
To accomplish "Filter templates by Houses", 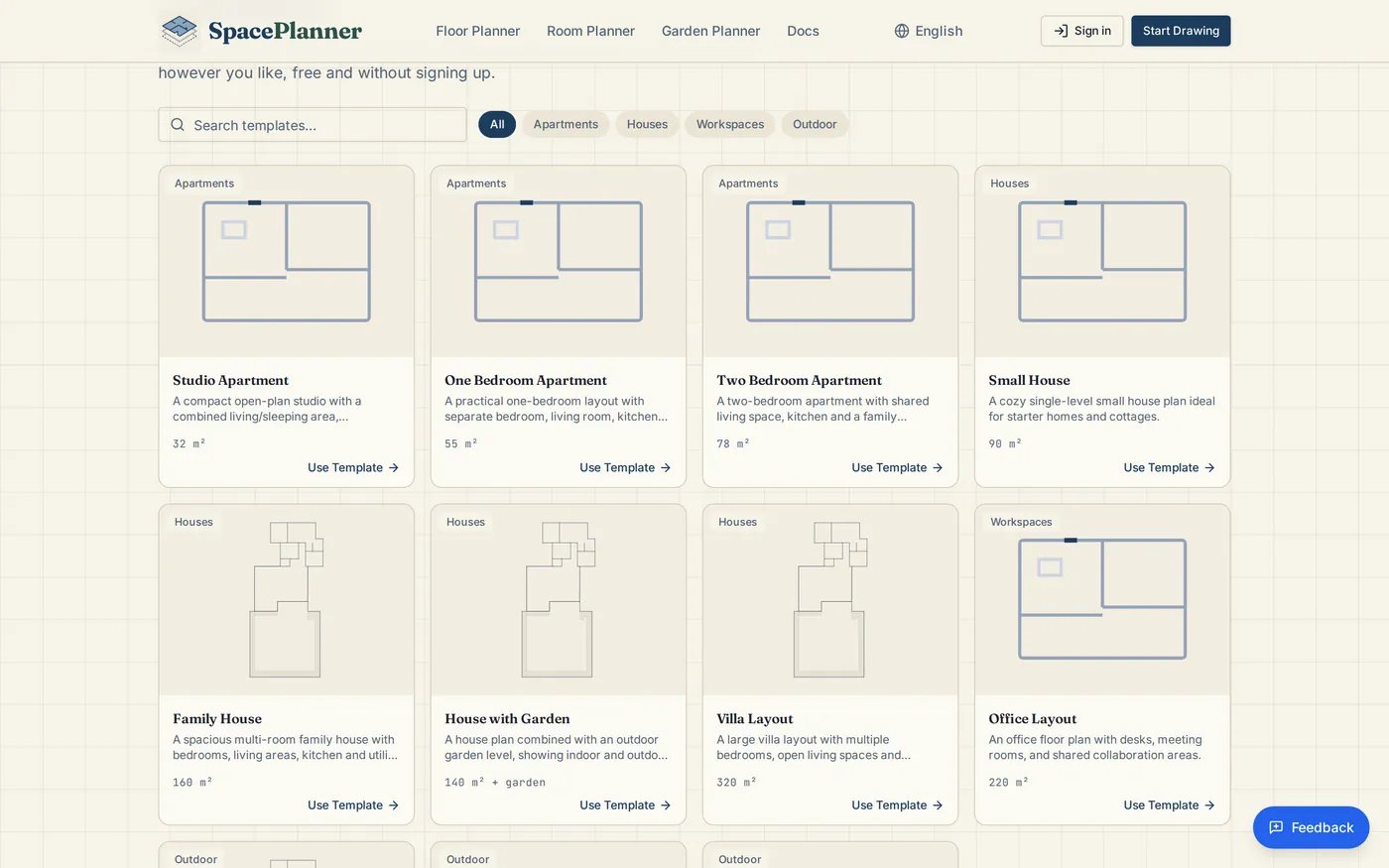I will coord(647,124).
